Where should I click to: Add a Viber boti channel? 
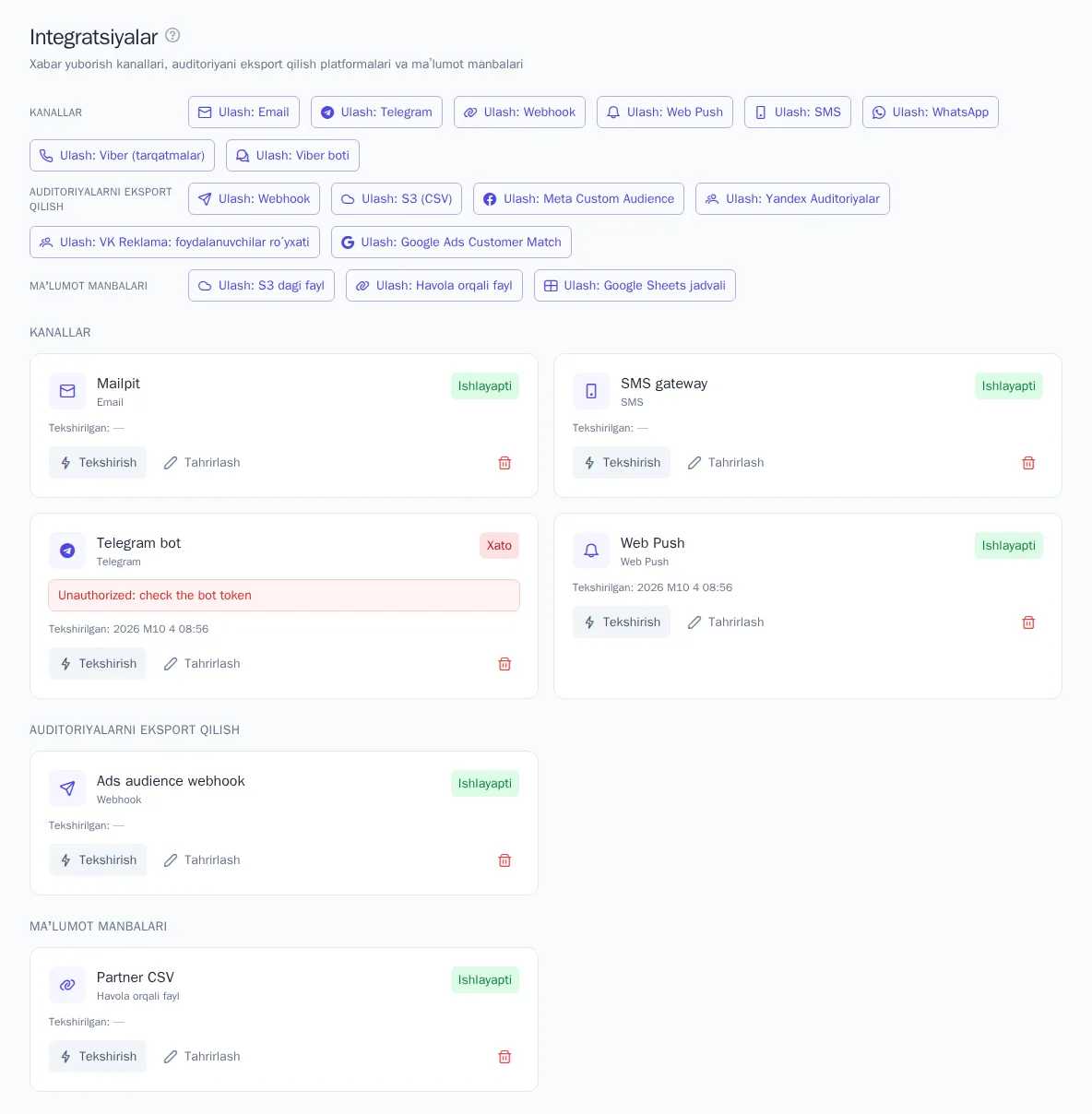[x=292, y=156]
